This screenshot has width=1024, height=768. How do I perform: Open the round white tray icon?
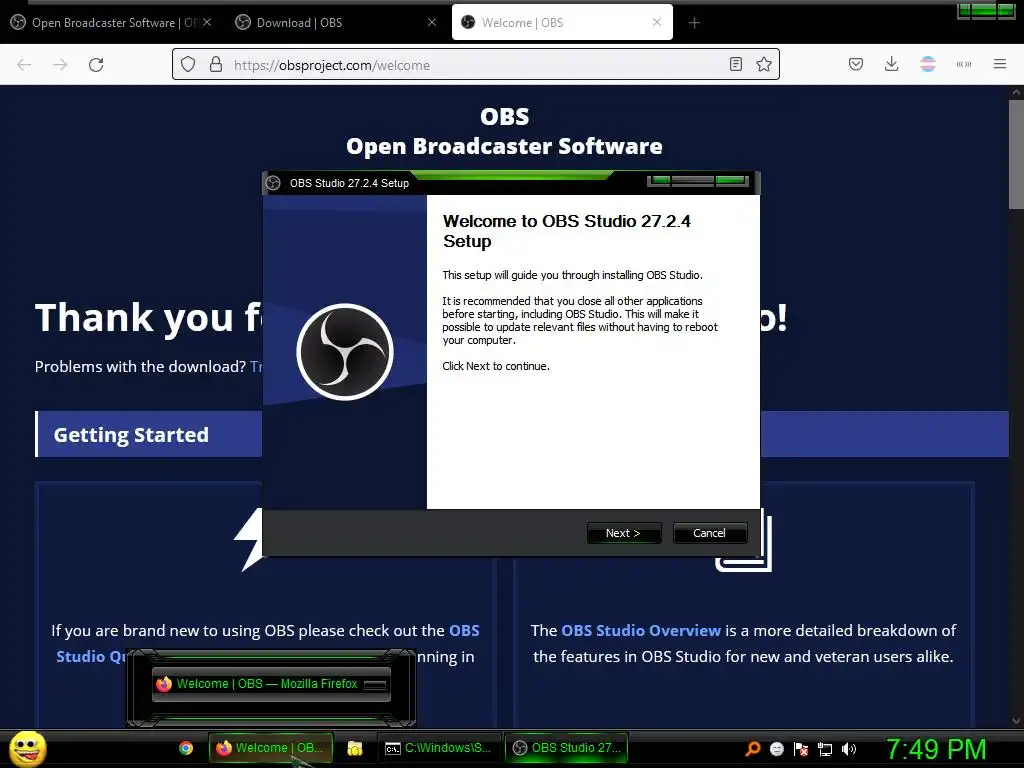776,749
